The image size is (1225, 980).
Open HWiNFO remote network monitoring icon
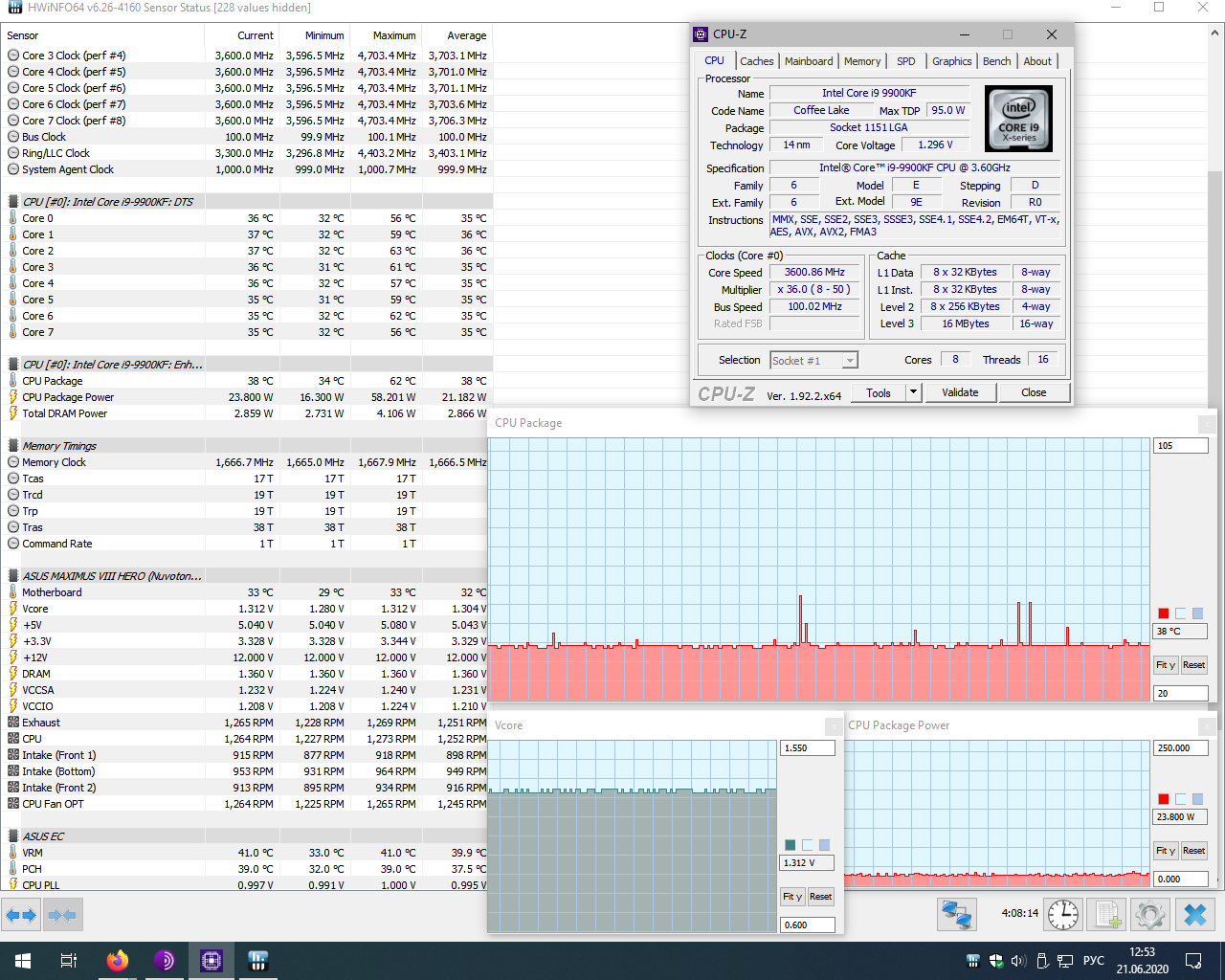click(x=956, y=915)
